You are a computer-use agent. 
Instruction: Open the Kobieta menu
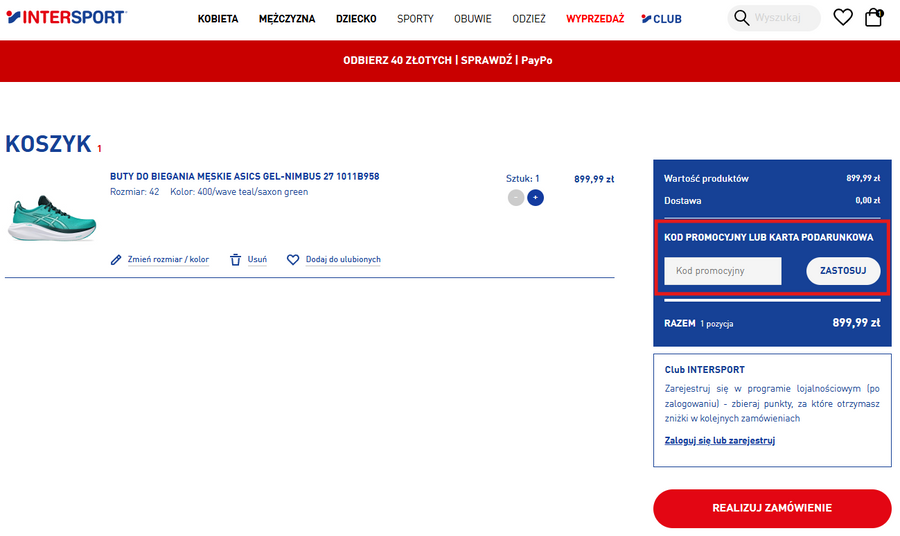218,19
